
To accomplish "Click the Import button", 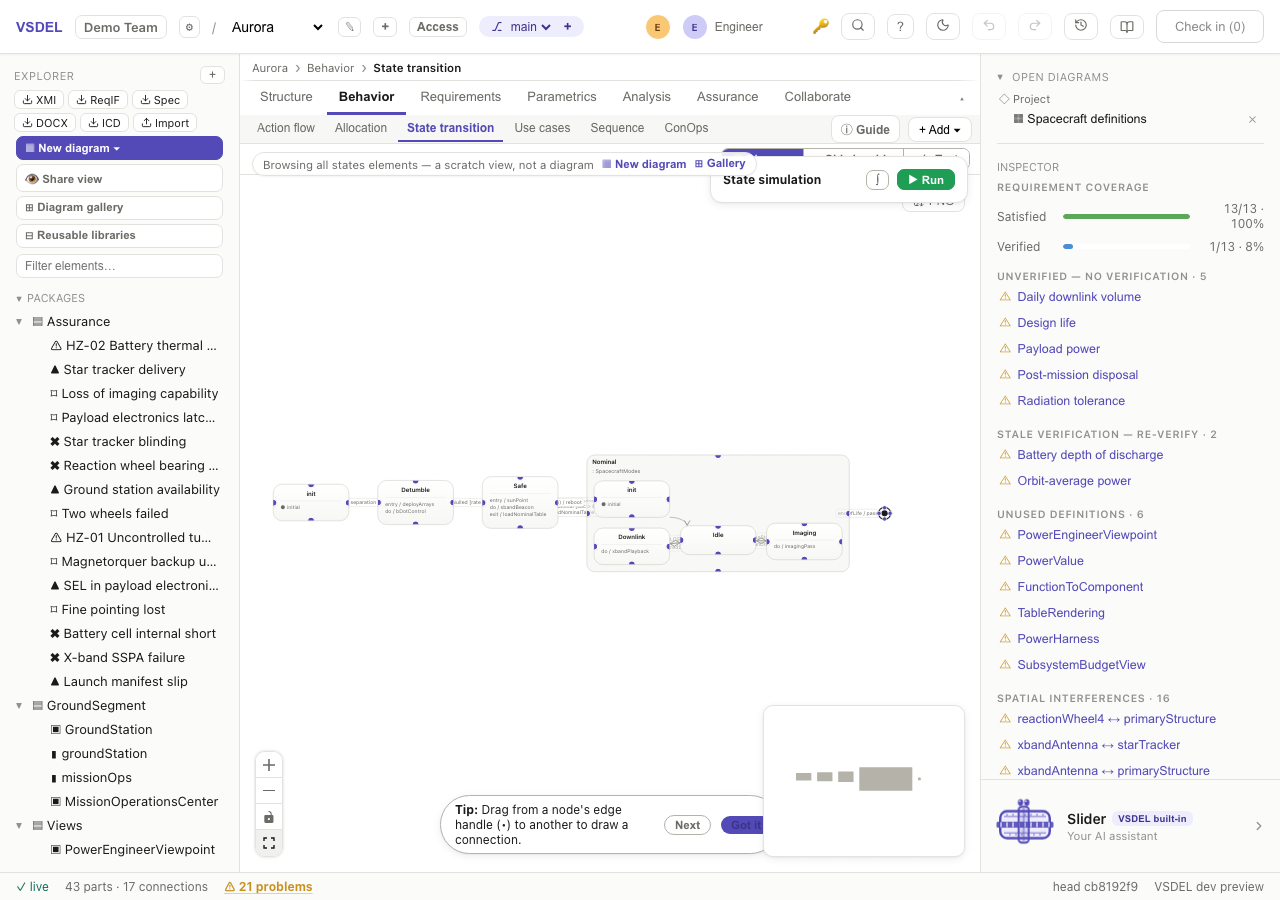I will point(165,123).
